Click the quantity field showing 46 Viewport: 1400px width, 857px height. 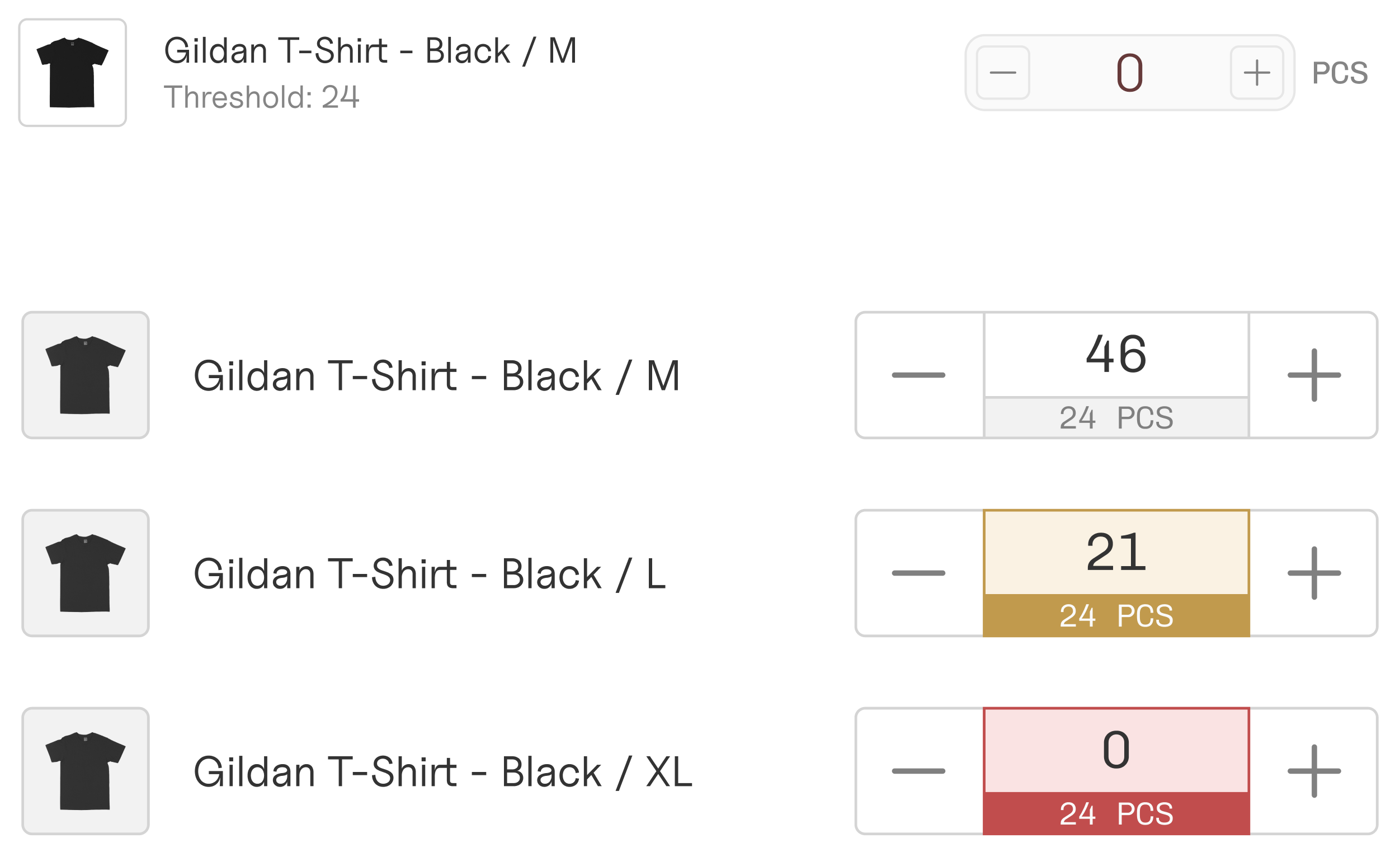point(1116,355)
